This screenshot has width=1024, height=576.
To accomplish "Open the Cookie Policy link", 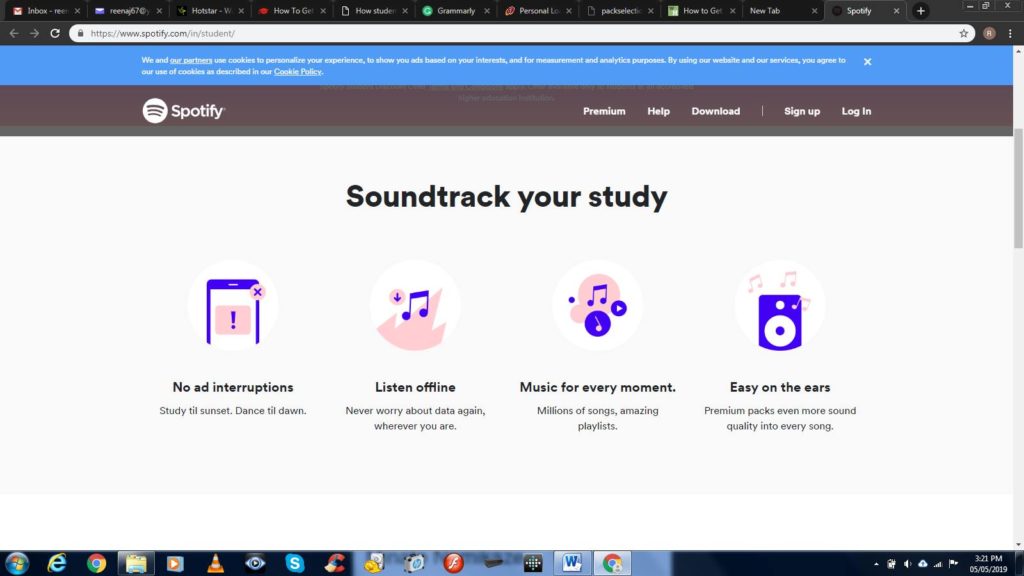I will point(297,72).
